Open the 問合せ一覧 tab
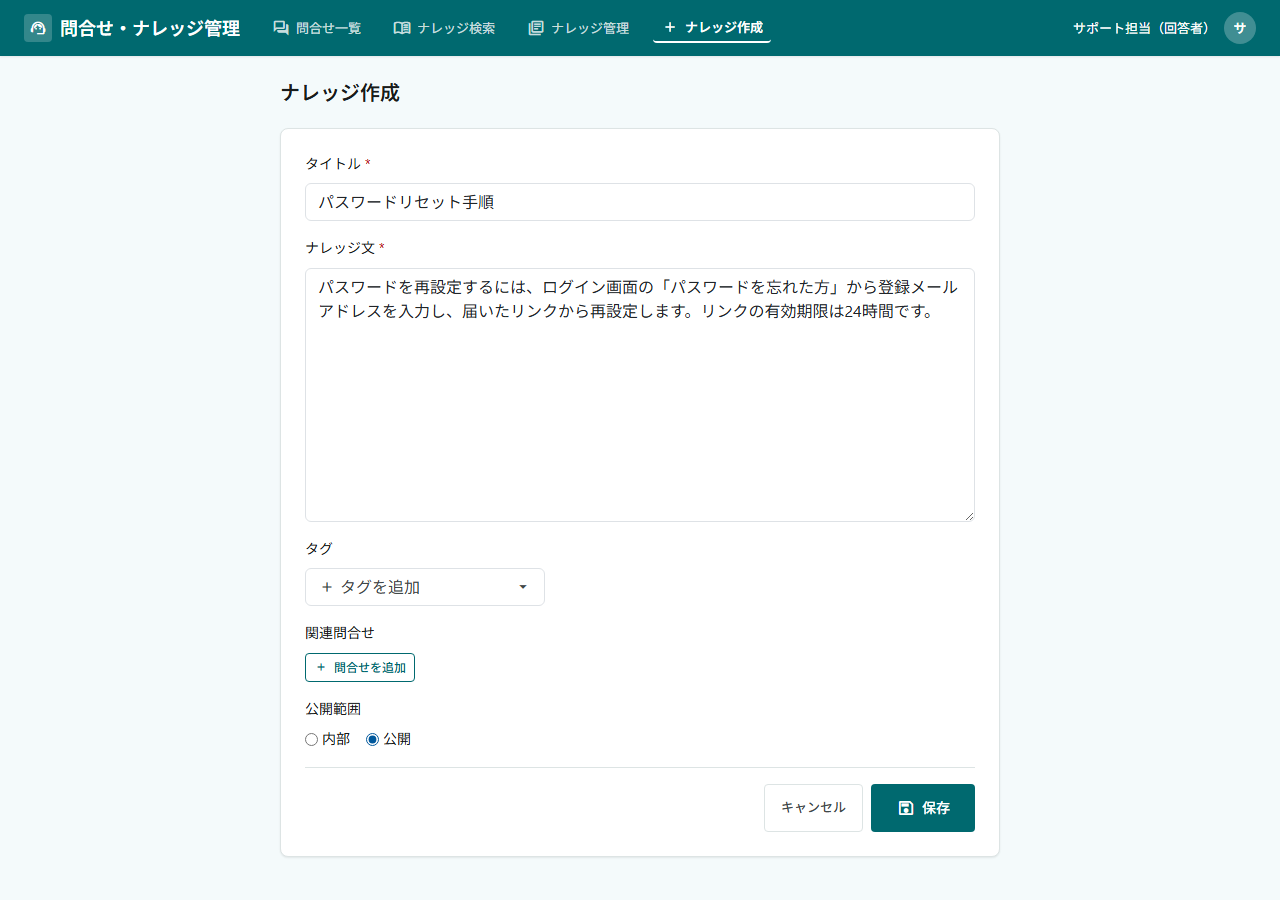The width and height of the screenshot is (1280, 900). (317, 28)
